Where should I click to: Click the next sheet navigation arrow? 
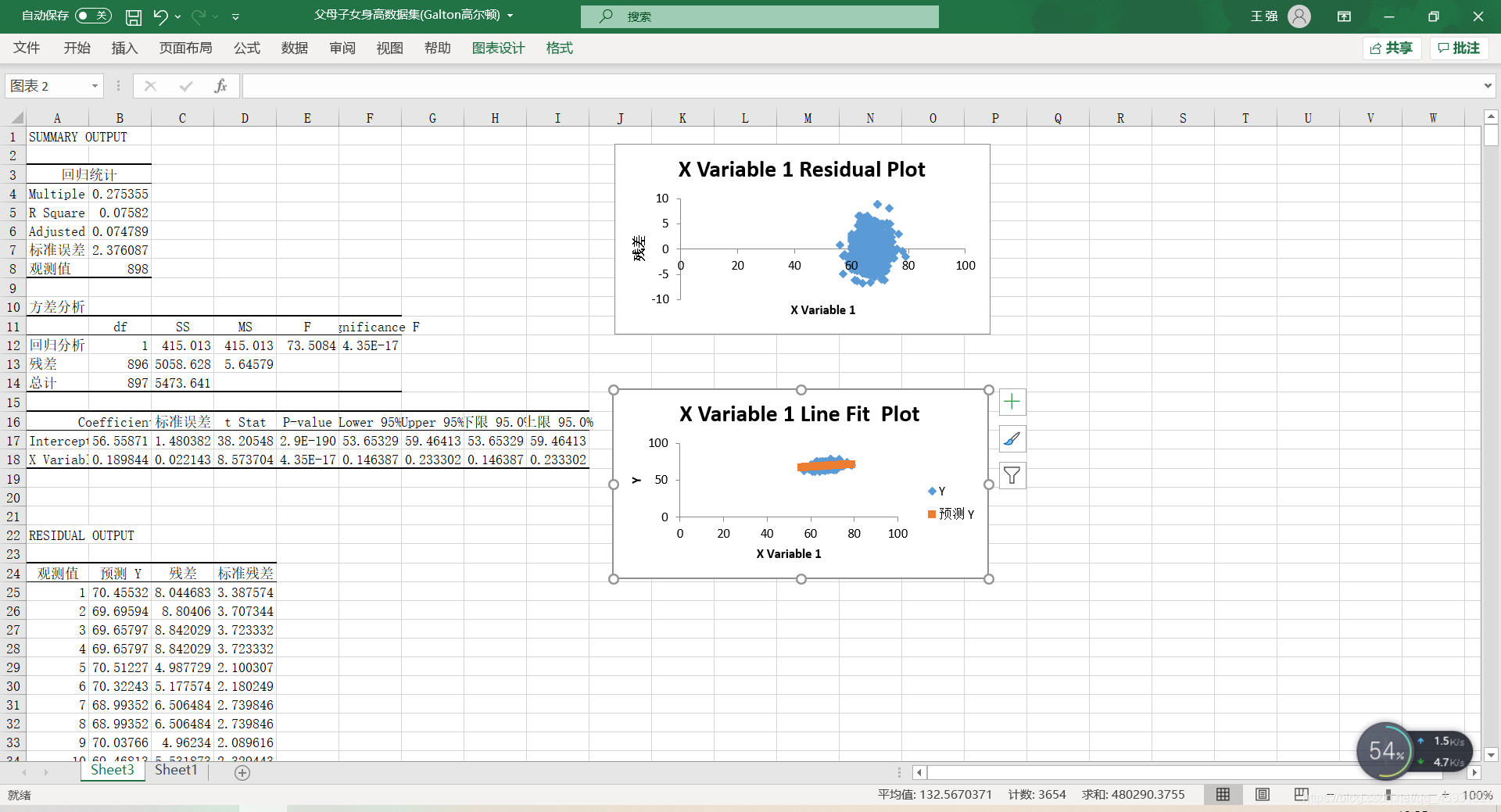(x=46, y=772)
